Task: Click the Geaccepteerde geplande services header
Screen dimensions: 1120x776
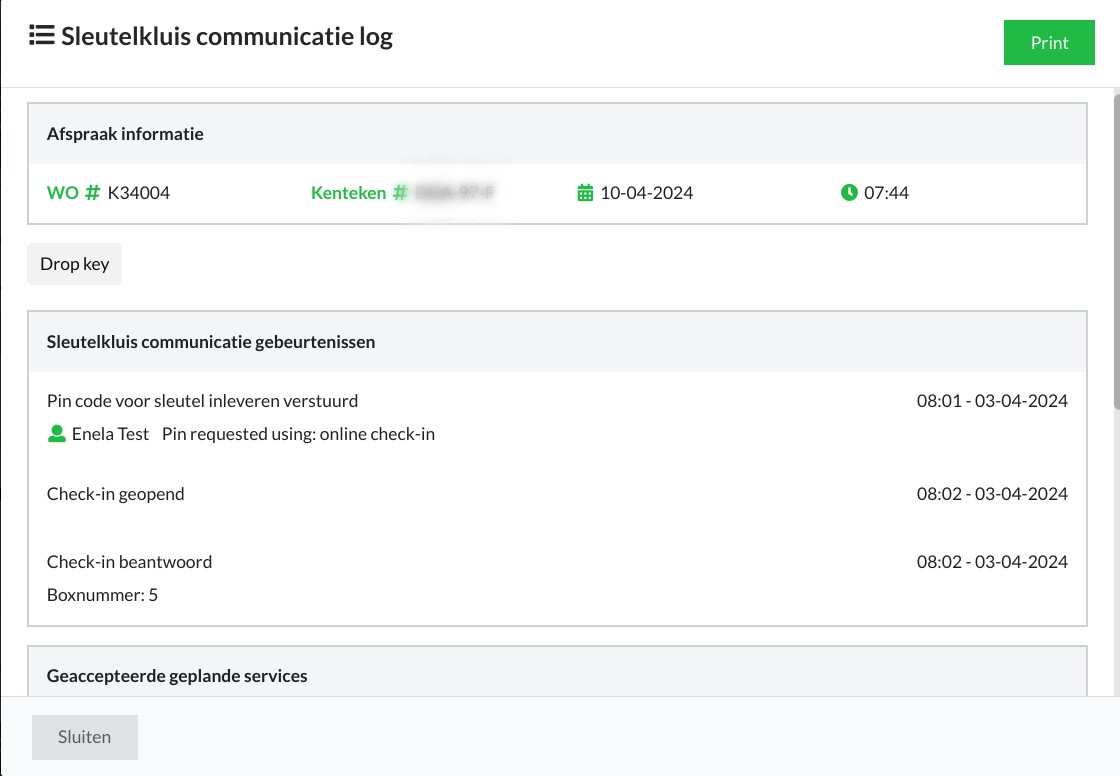Action: pos(177,676)
